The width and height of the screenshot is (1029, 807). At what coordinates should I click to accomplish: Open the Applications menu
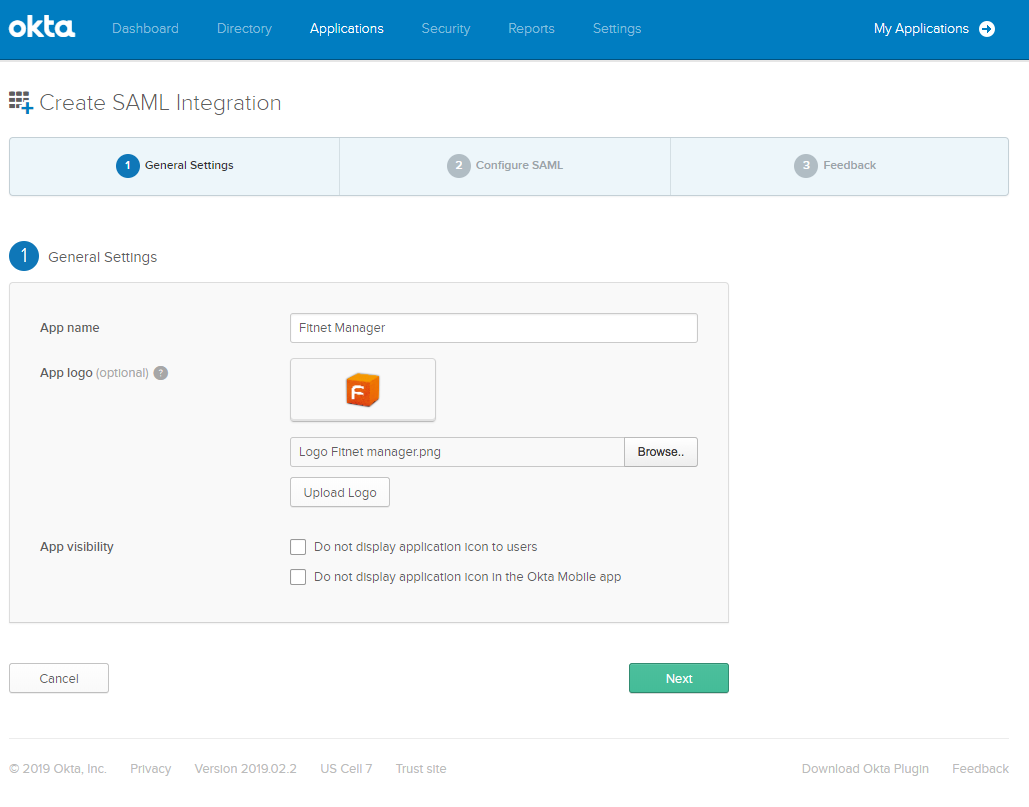tap(346, 29)
